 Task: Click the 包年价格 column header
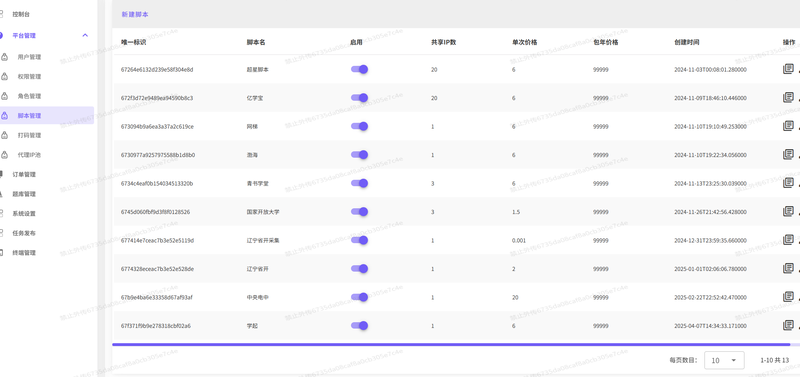click(606, 42)
